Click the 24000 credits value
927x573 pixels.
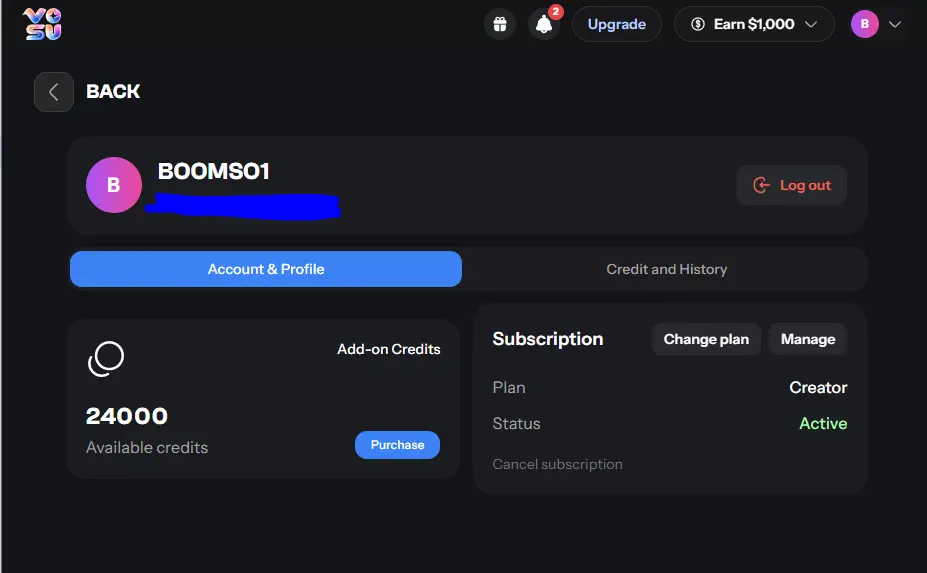127,416
